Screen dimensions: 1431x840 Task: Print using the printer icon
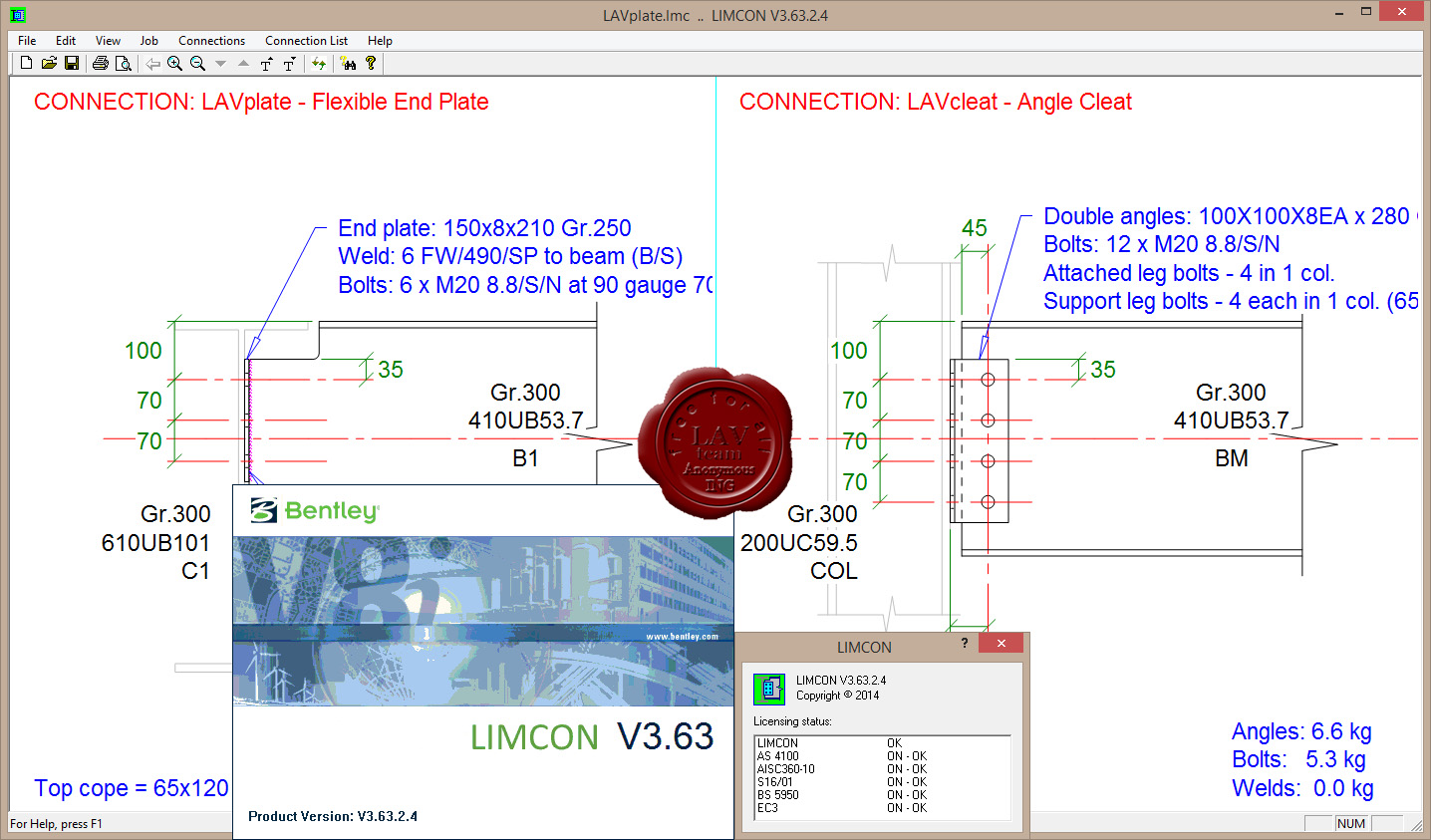click(x=100, y=63)
